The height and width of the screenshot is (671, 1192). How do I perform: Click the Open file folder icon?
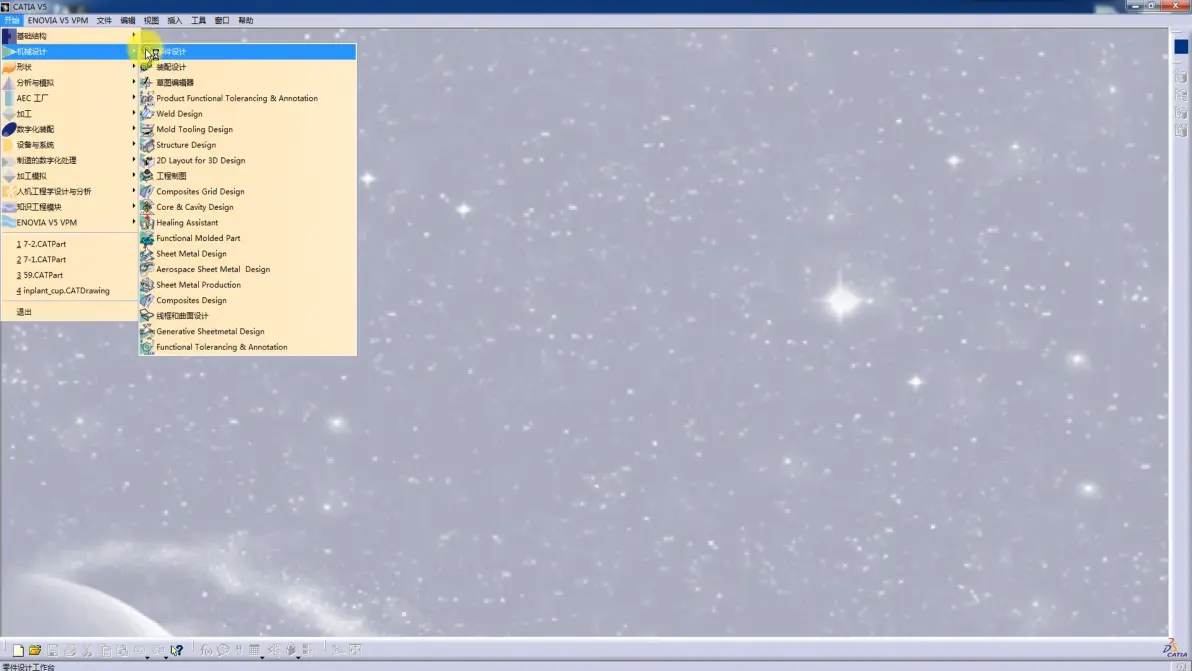tap(35, 650)
